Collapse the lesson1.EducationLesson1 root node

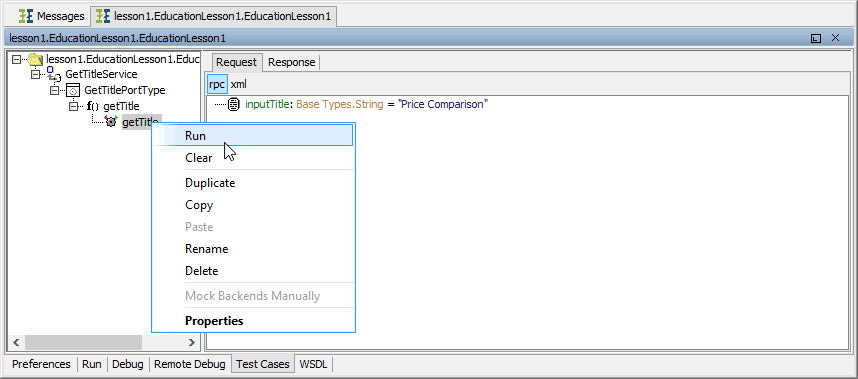pos(16,59)
